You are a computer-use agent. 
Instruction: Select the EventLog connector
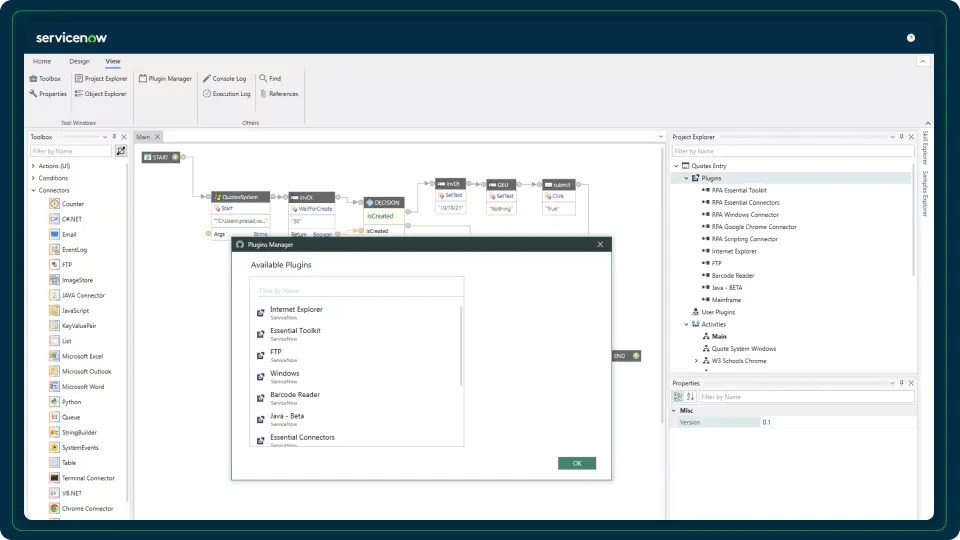[68, 250]
